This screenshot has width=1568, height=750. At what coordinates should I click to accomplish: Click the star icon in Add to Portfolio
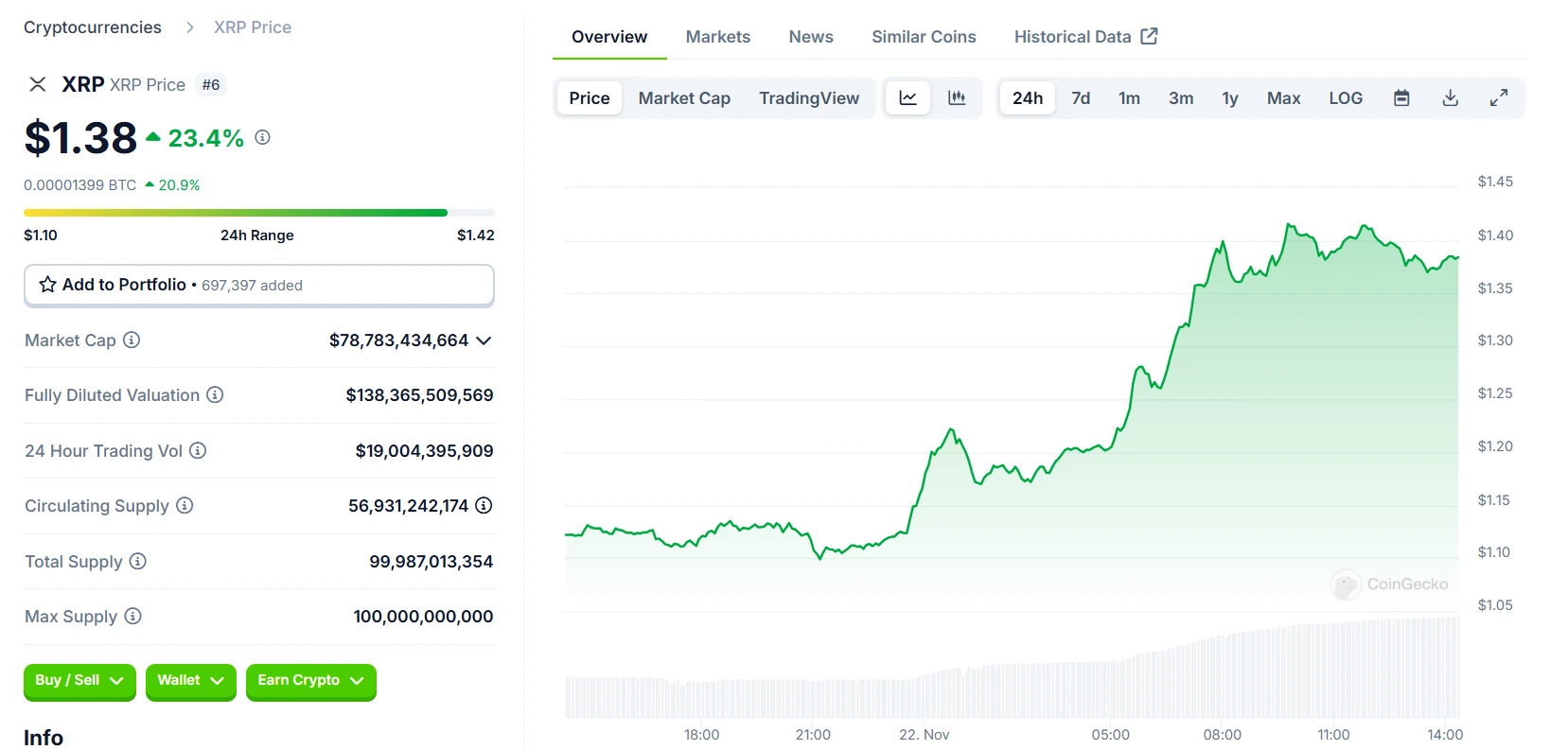[x=47, y=285]
